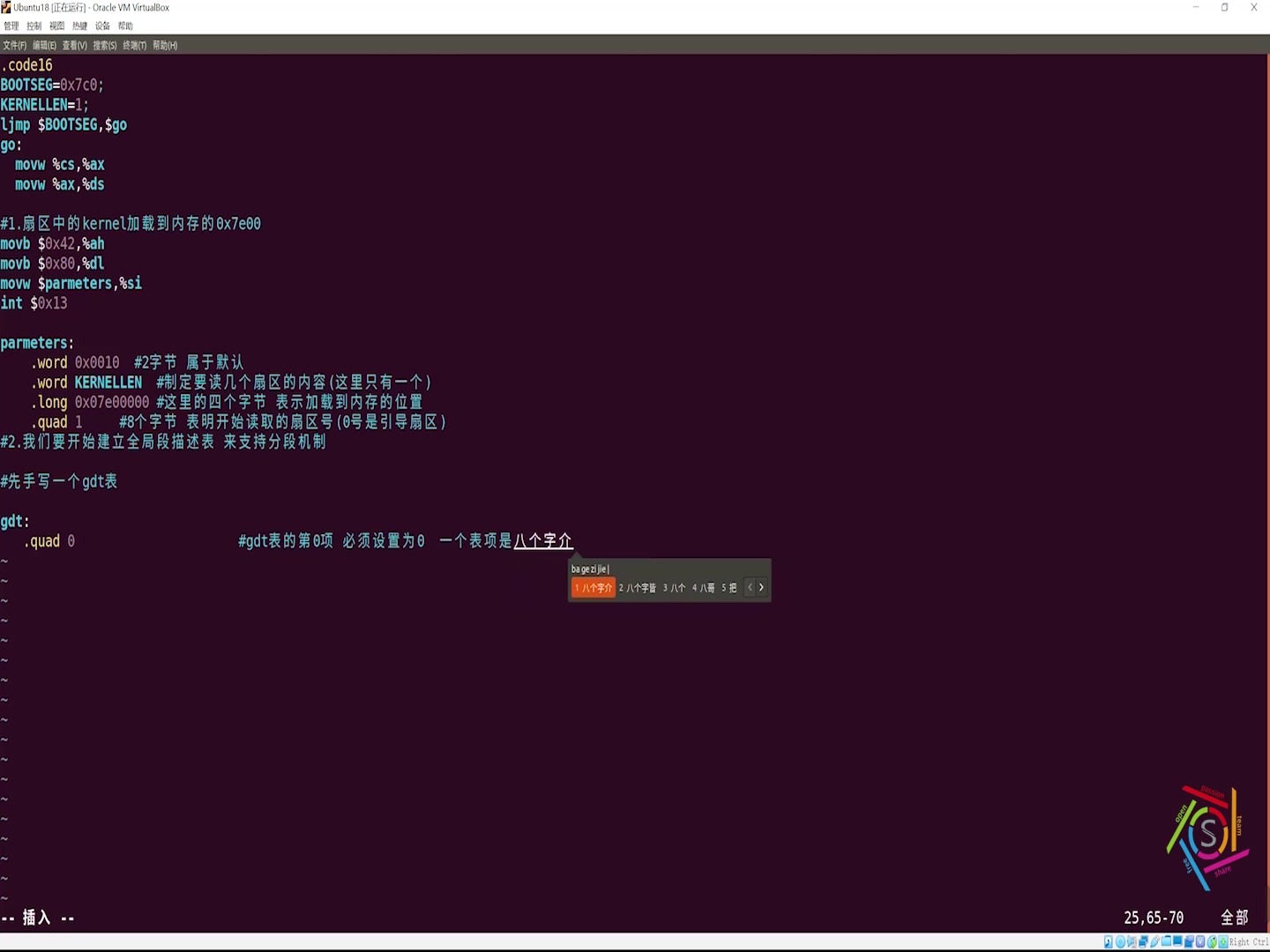Click the hard disk activity status icon
Image resolution: width=1270 pixels, height=952 pixels.
tap(1109, 942)
